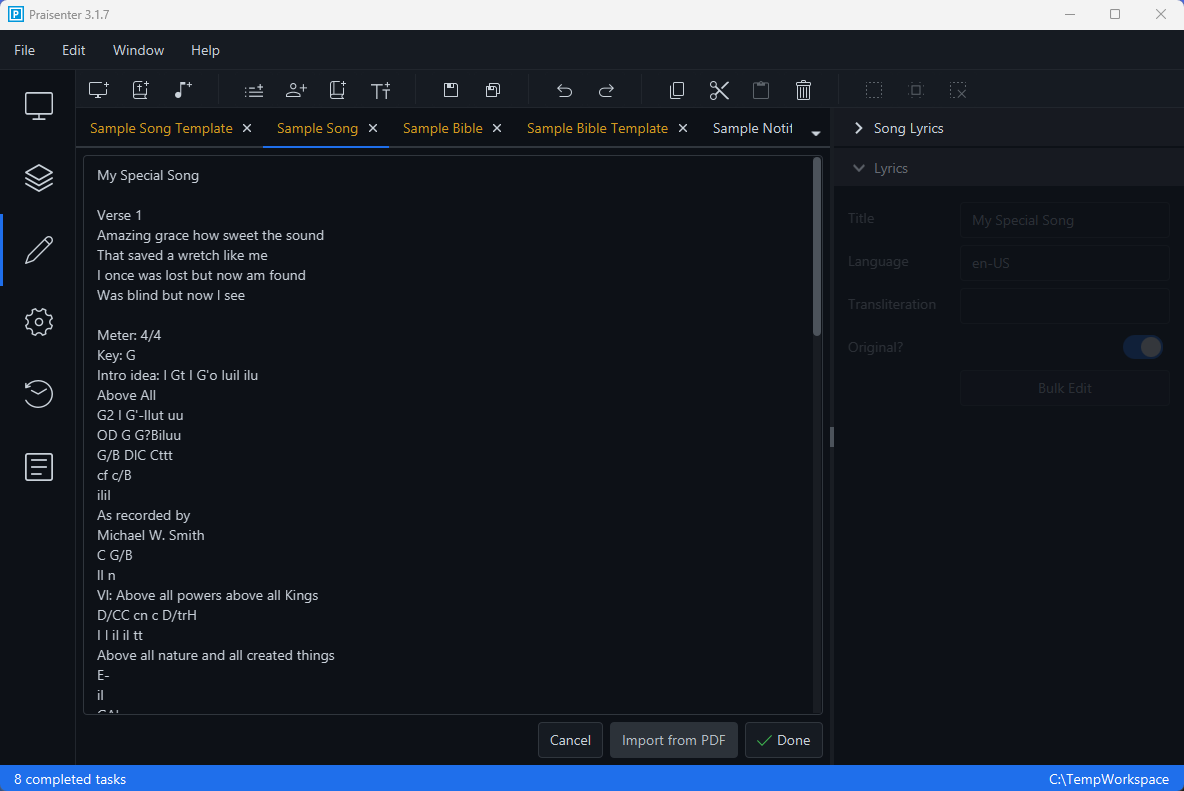
Task: Click the Duplicate icon near the scissors
Action: tap(677, 90)
